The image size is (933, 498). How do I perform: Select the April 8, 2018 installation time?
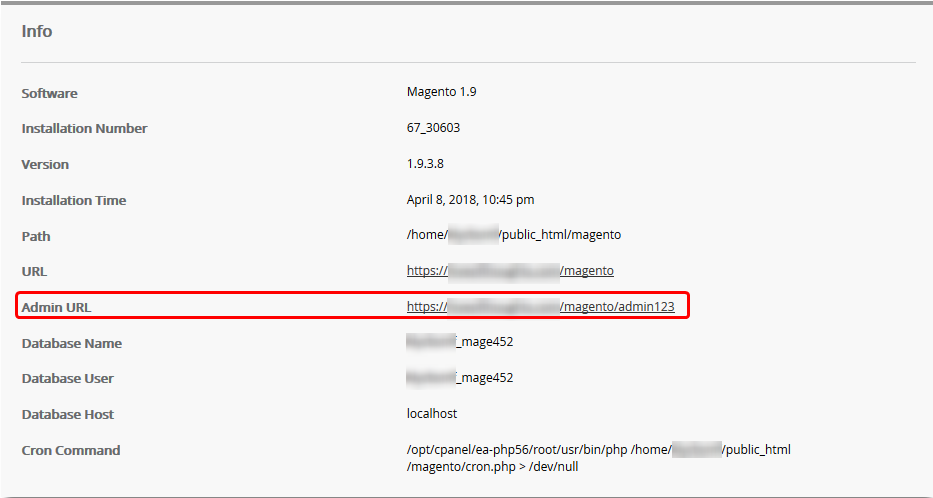coord(470,200)
